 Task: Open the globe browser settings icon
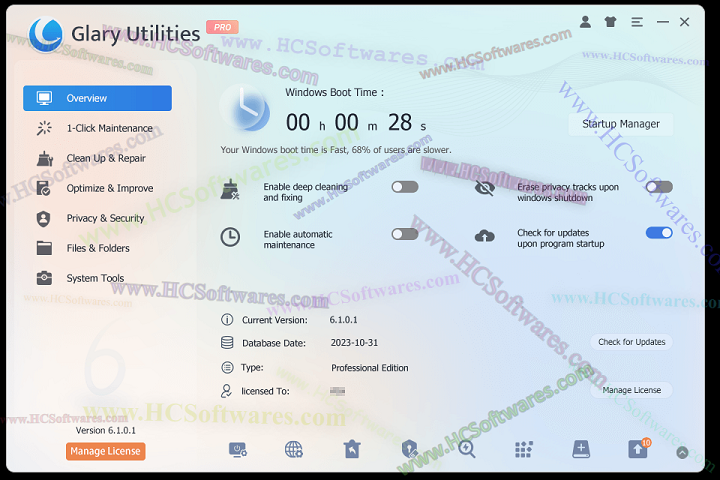point(294,450)
